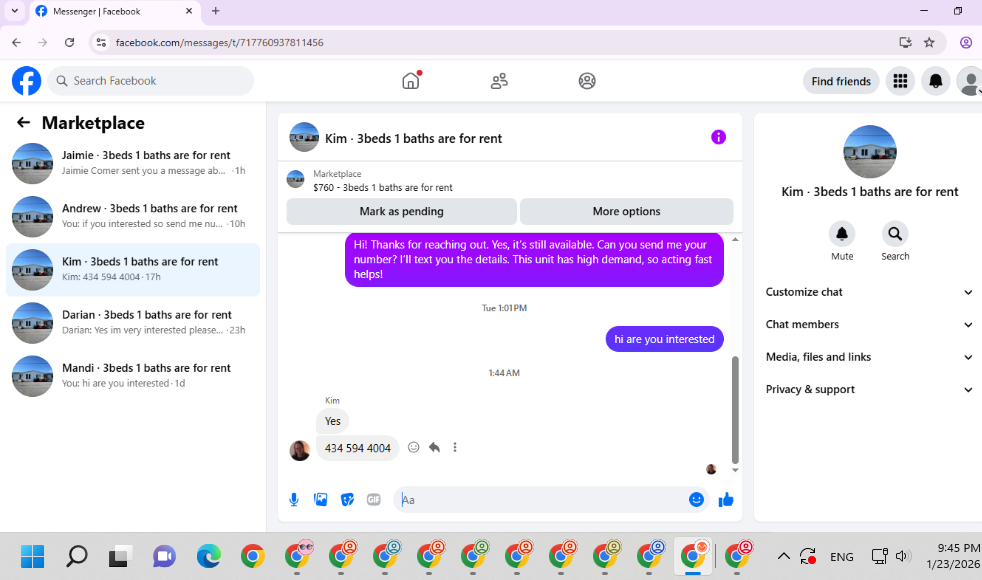Open Windows Start menu
This screenshot has height=580, width=982.
click(33, 556)
